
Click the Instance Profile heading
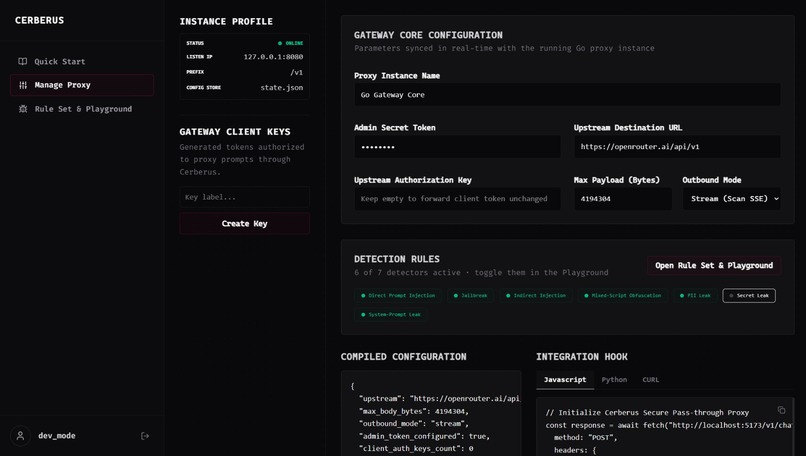[226, 22]
